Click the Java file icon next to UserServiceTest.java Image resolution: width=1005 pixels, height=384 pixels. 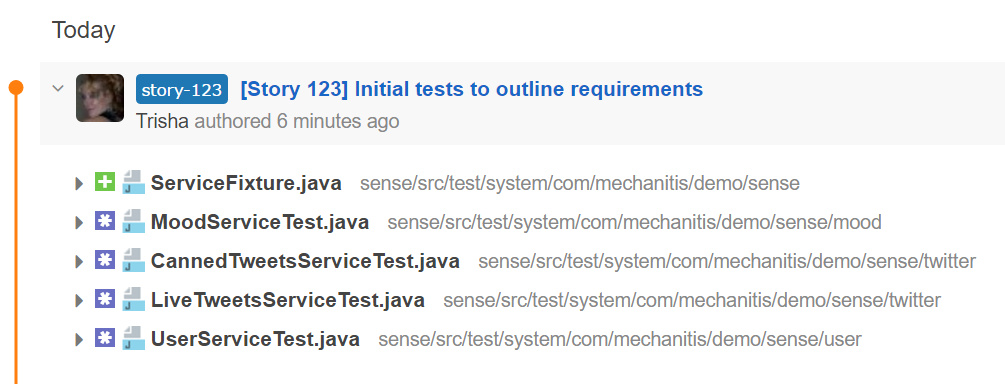(133, 338)
